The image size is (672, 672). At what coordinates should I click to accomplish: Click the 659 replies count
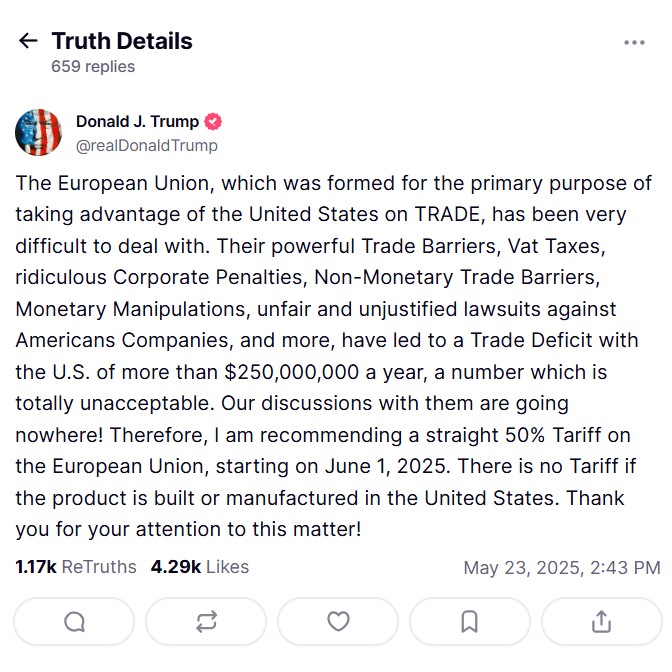pos(93,67)
